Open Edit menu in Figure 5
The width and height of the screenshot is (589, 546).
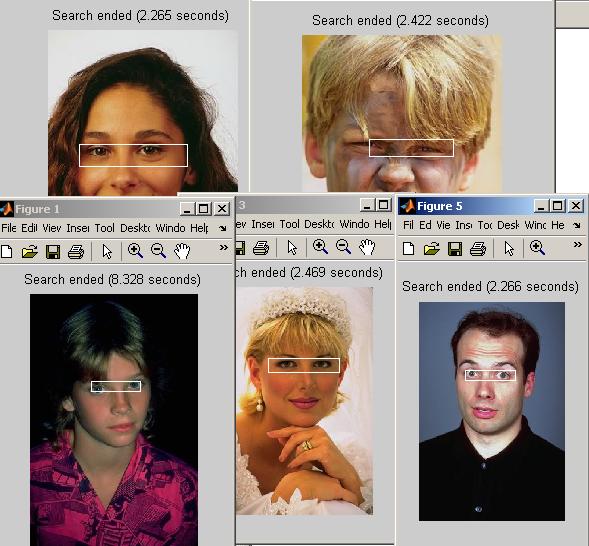[x=425, y=225]
